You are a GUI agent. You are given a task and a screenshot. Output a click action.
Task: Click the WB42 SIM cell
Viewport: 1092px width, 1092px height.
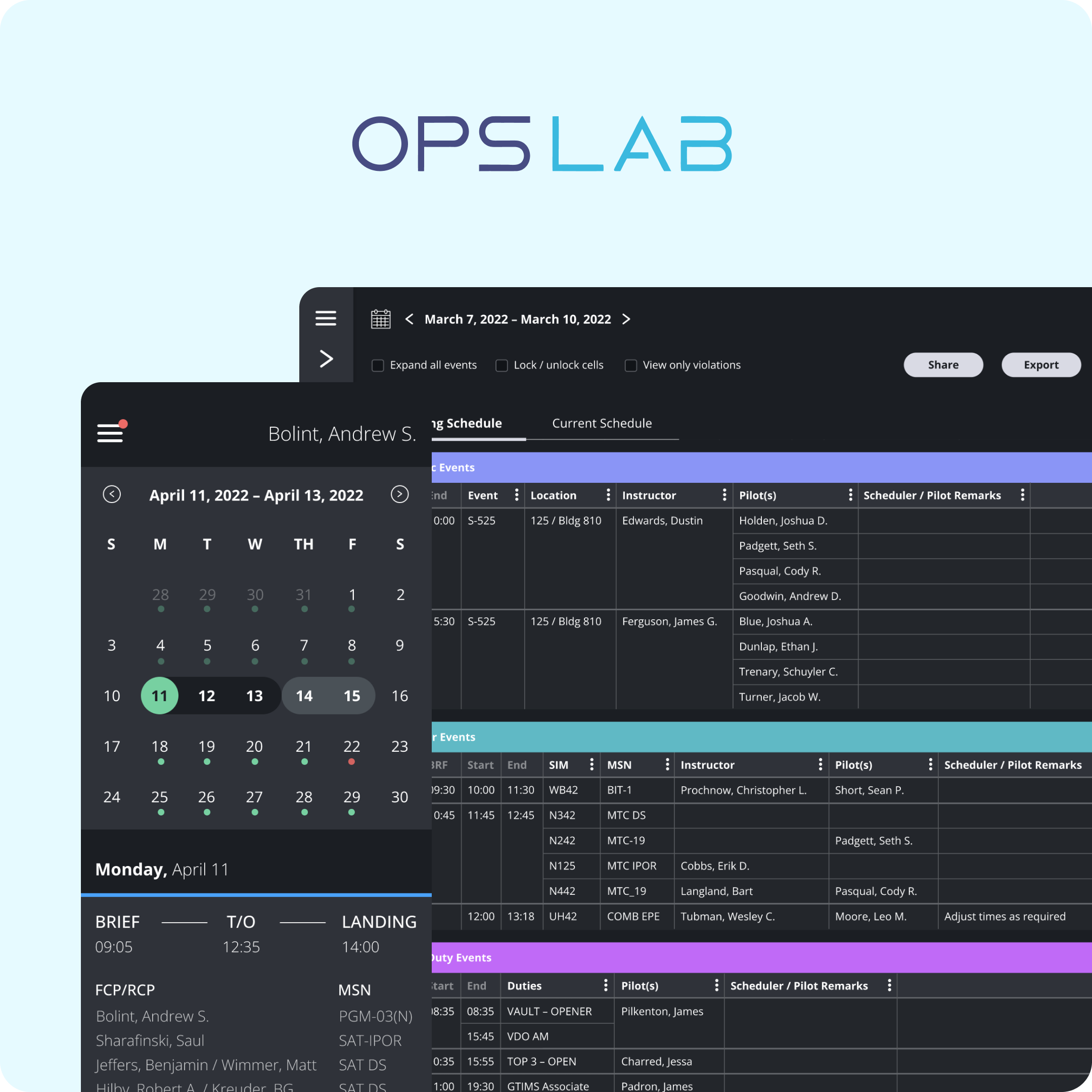click(571, 790)
